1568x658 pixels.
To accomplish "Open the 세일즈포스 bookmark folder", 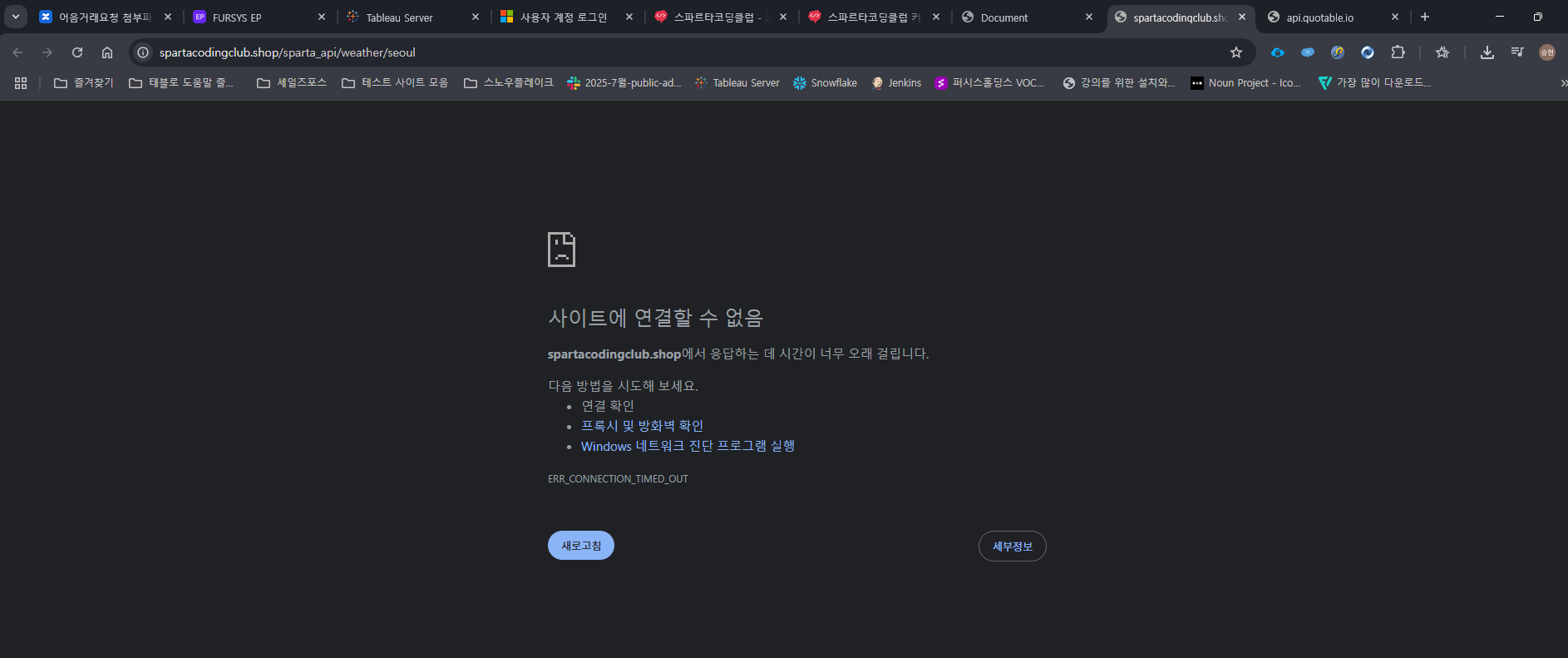I will pyautogui.click(x=292, y=83).
